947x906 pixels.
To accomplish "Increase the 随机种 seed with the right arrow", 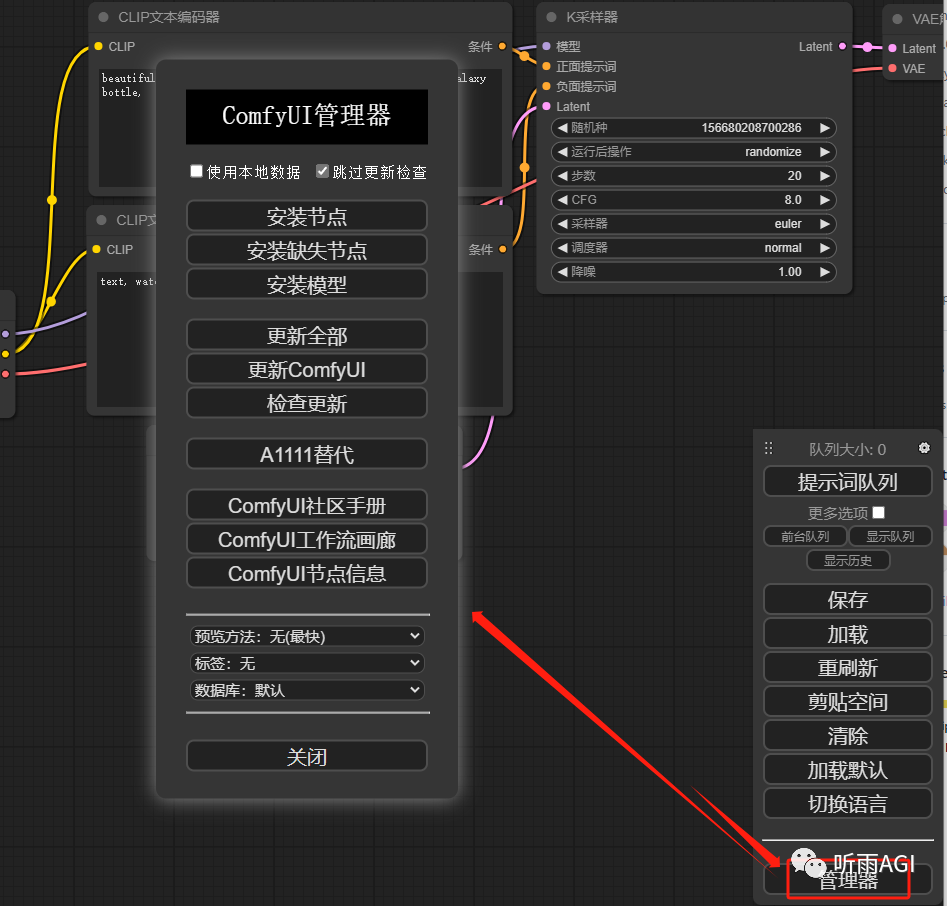I will pos(825,128).
